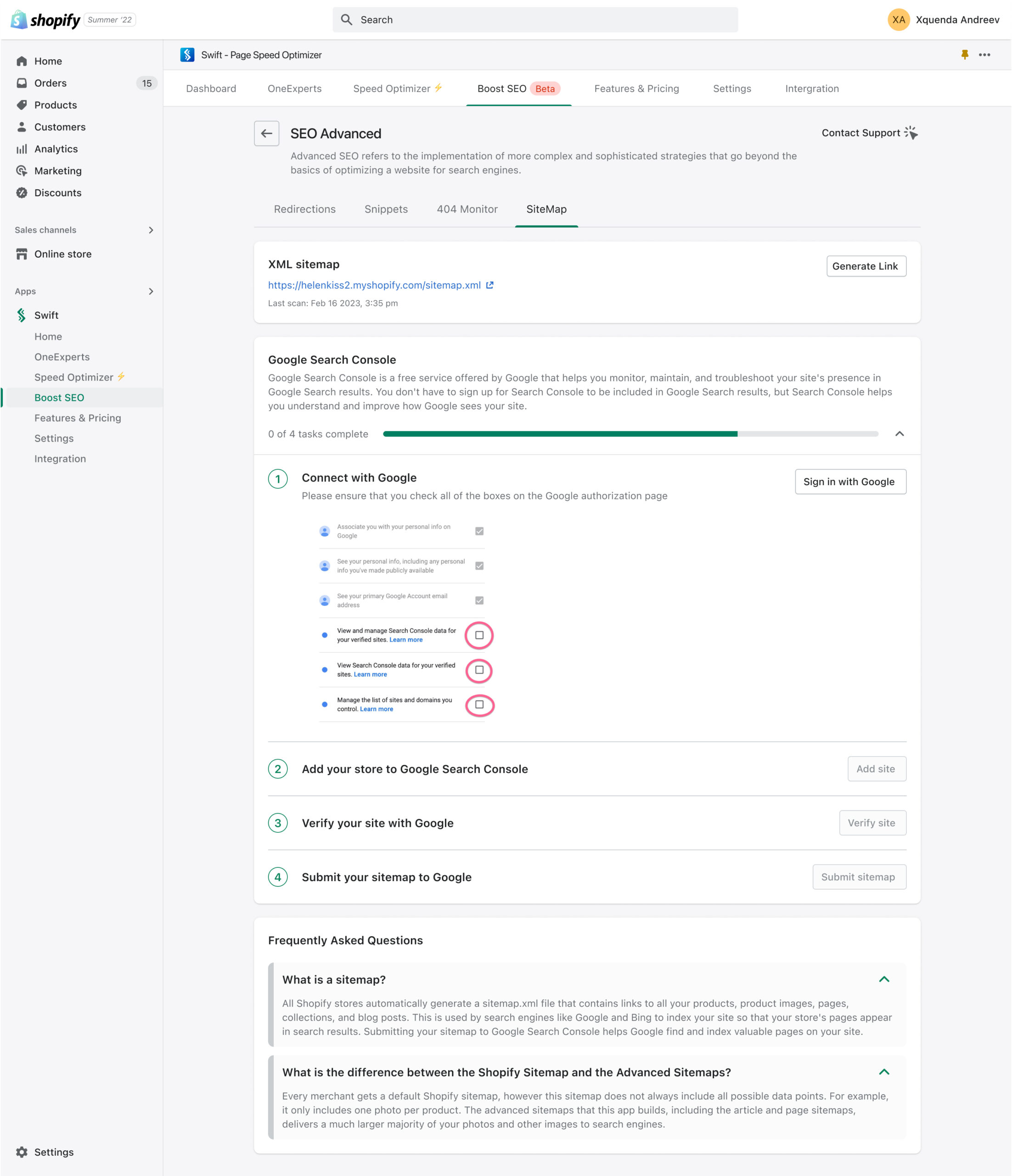
Task: Click the Sign in with Google button
Action: click(849, 481)
